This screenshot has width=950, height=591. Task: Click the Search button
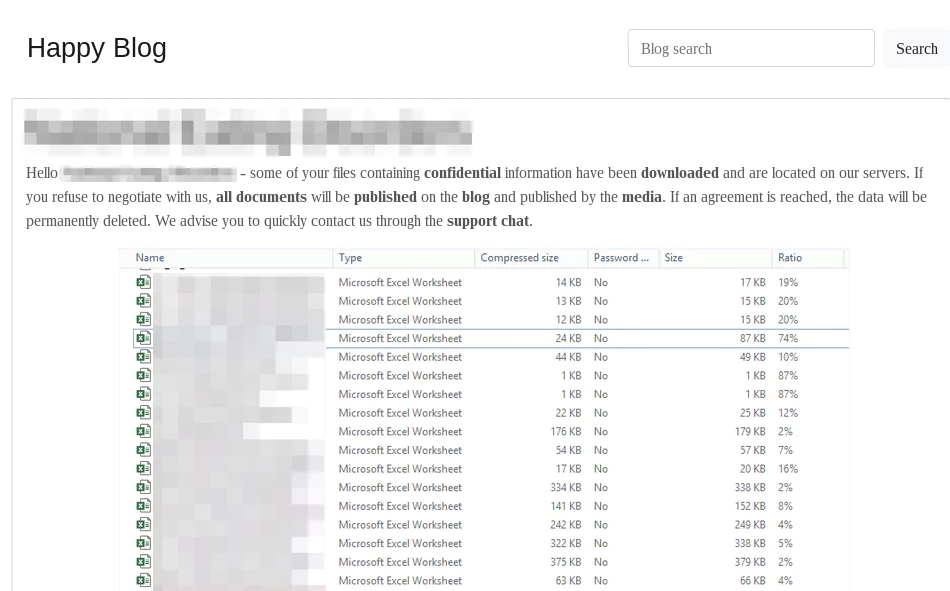(x=917, y=48)
